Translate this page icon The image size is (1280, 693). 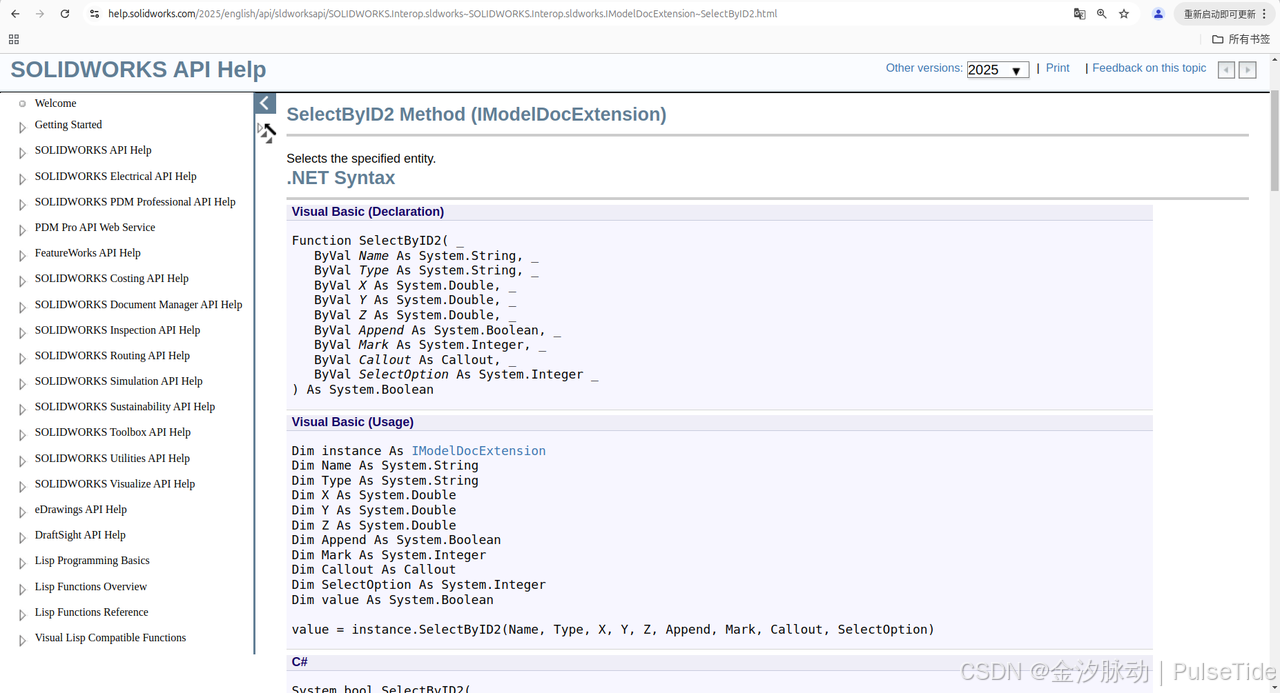pyautogui.click(x=1079, y=14)
